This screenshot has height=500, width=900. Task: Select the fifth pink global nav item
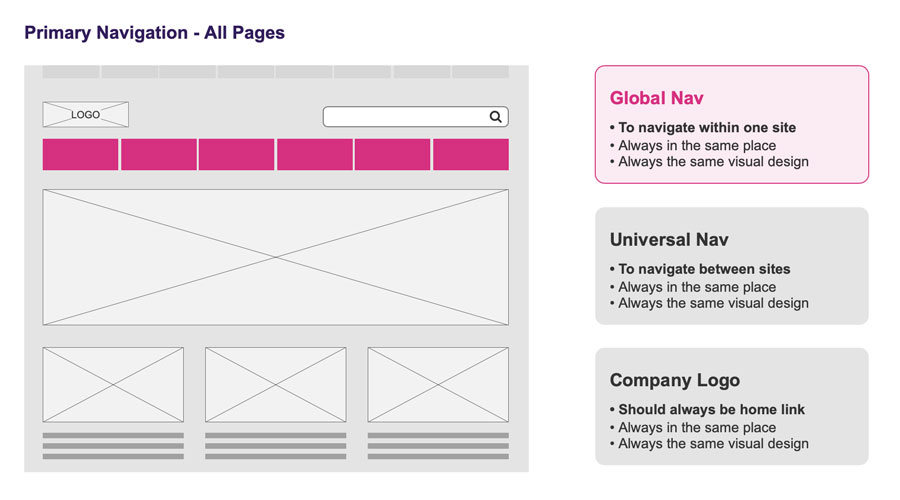(392, 155)
